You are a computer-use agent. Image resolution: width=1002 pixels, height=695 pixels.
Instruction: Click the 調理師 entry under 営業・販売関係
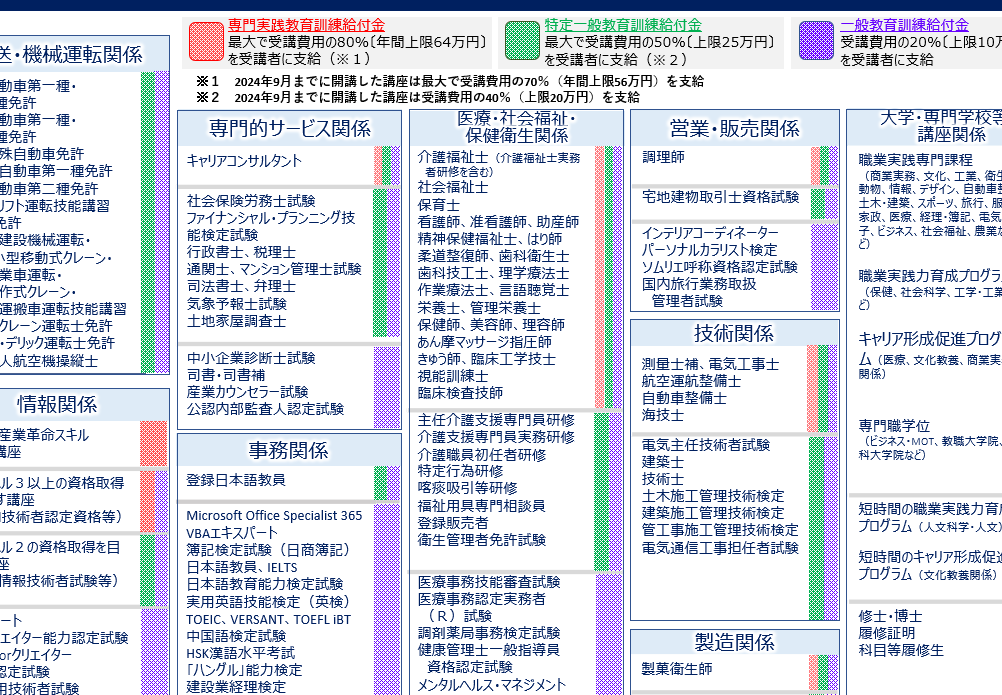click(x=663, y=157)
